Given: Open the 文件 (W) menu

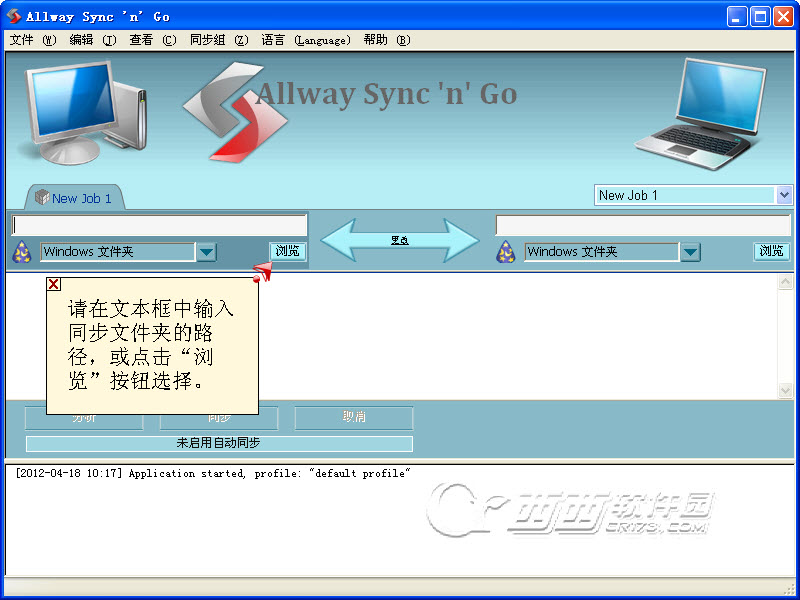Looking at the screenshot, I should 33,40.
